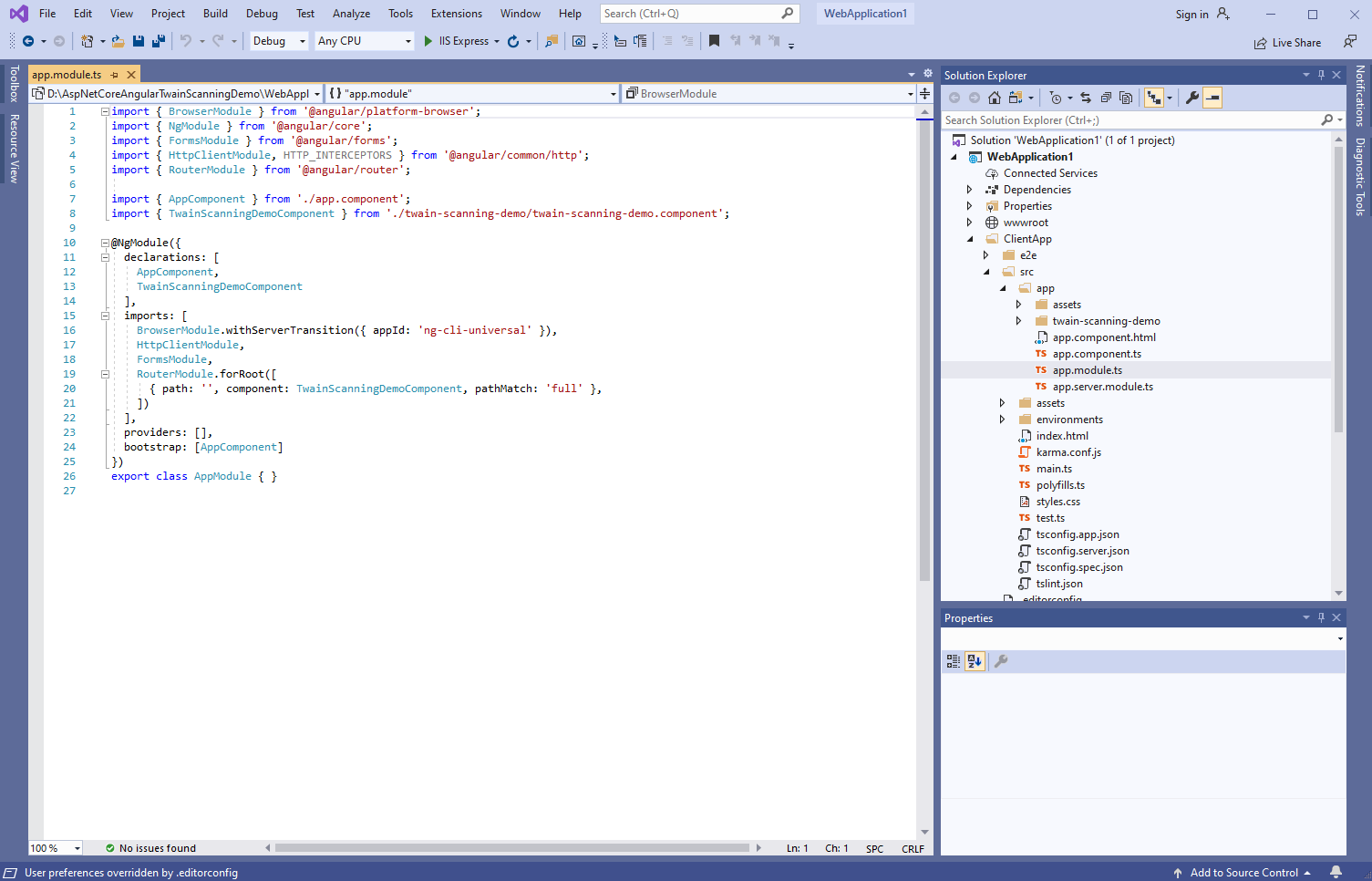Click the Save All toolbar icon

pos(158,41)
